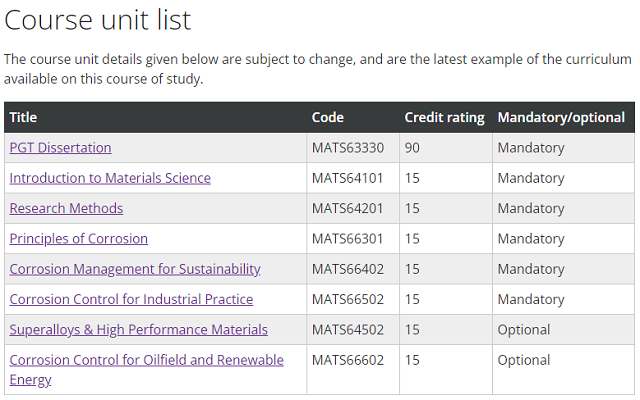640x400 pixels.
Task: Click the paragraph about course unit details
Action: (318, 69)
